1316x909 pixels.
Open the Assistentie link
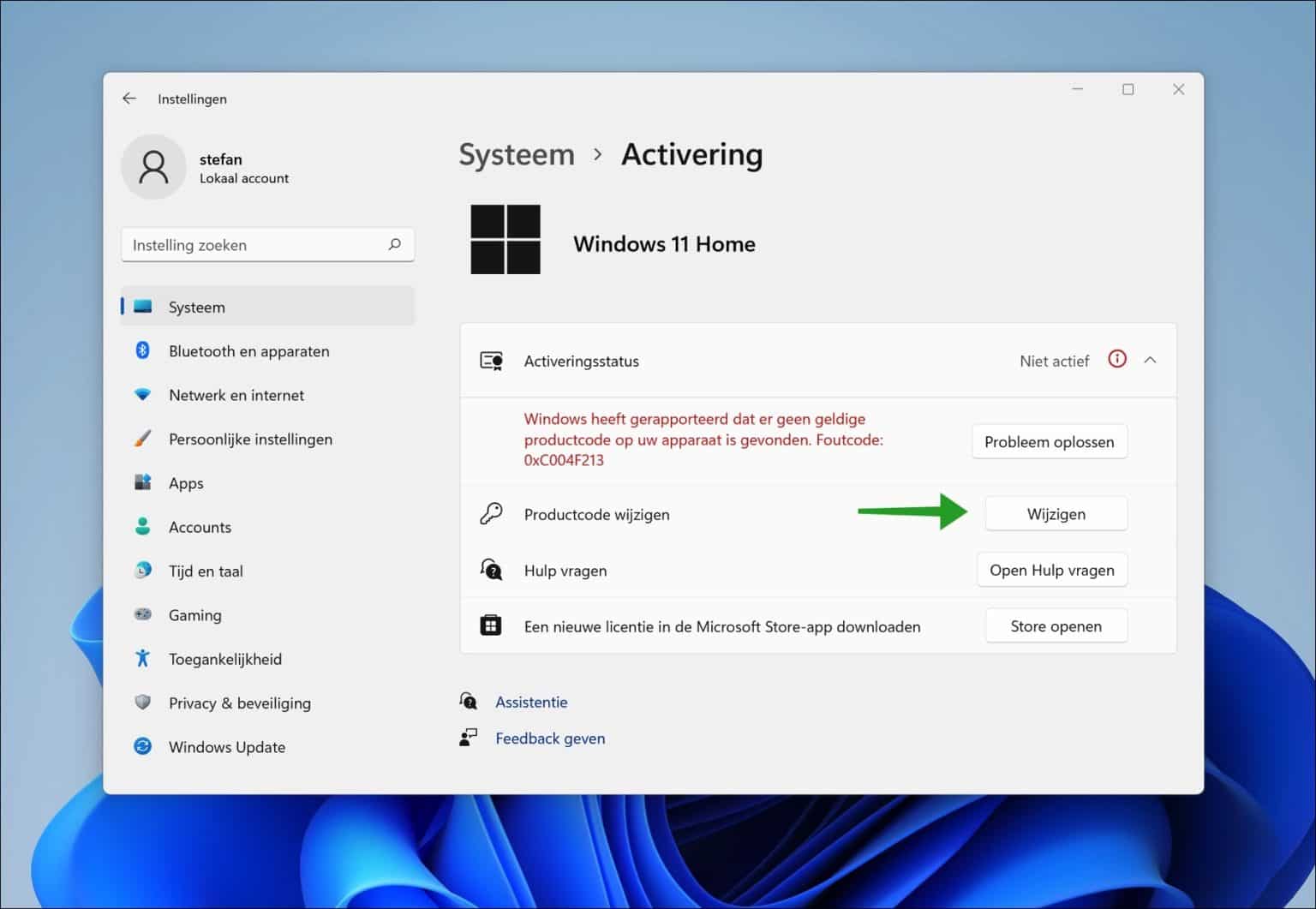point(531,701)
